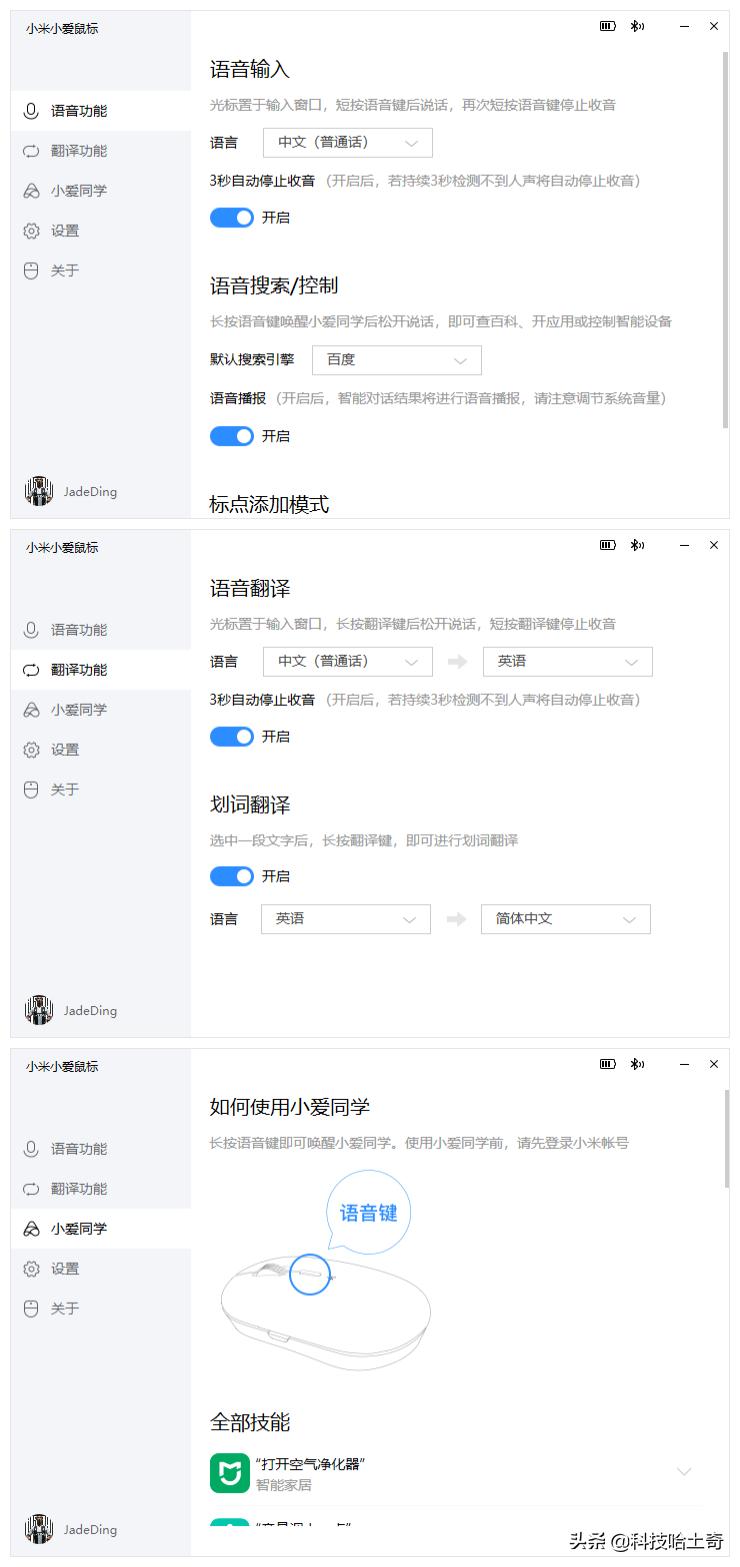This screenshot has height=1567, width=740.
Task: Open the 中文（普通话） language dropdown under 语音输入
Action: [x=348, y=143]
